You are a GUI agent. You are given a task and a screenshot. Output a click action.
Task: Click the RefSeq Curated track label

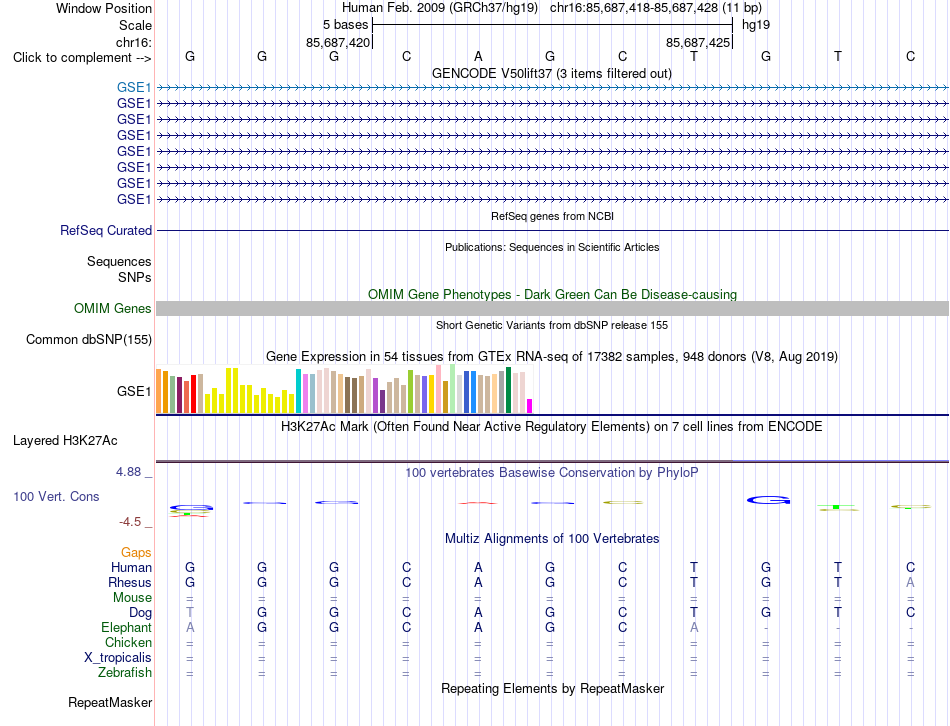click(106, 230)
